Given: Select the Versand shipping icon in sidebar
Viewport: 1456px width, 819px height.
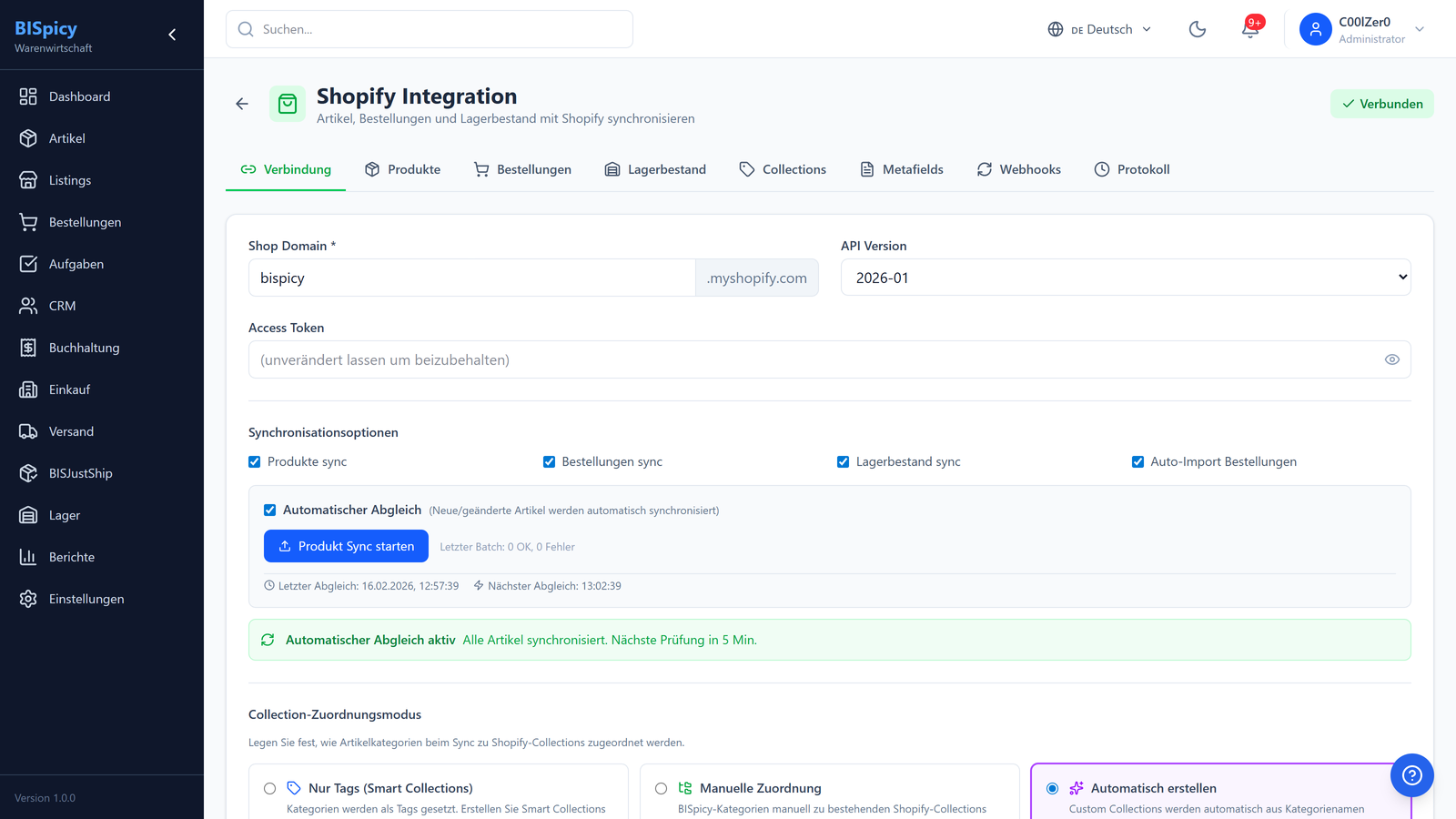Looking at the screenshot, I should point(27,430).
